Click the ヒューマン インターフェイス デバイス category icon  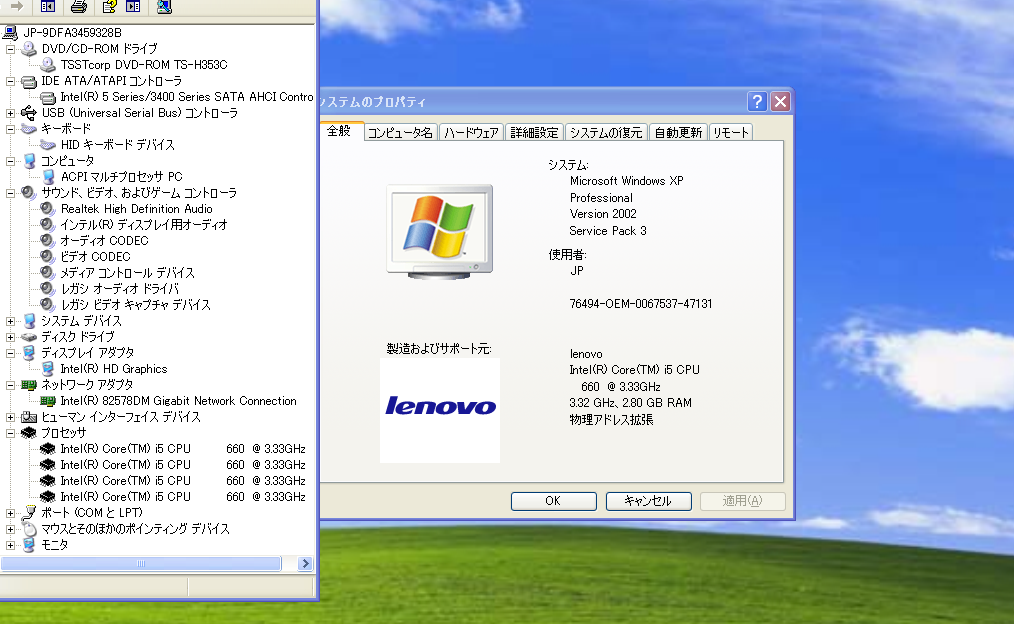pyautogui.click(x=28, y=417)
